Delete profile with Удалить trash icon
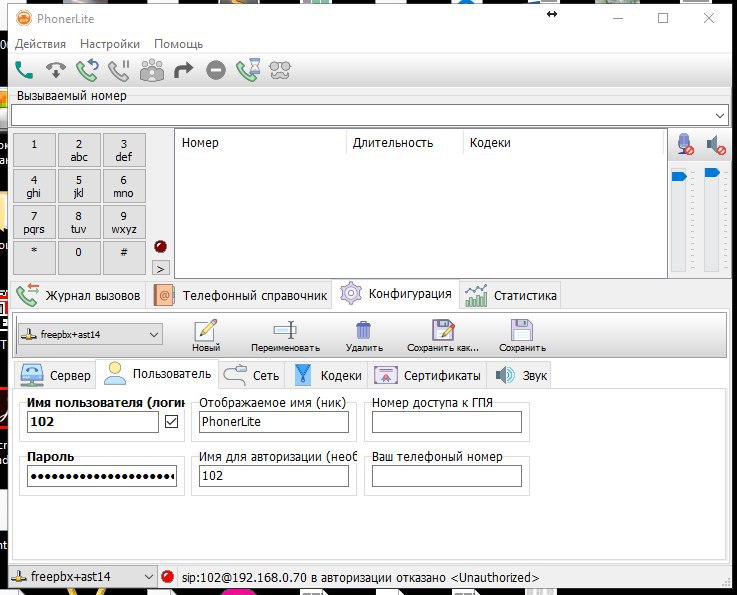737x595 pixels. tap(364, 336)
